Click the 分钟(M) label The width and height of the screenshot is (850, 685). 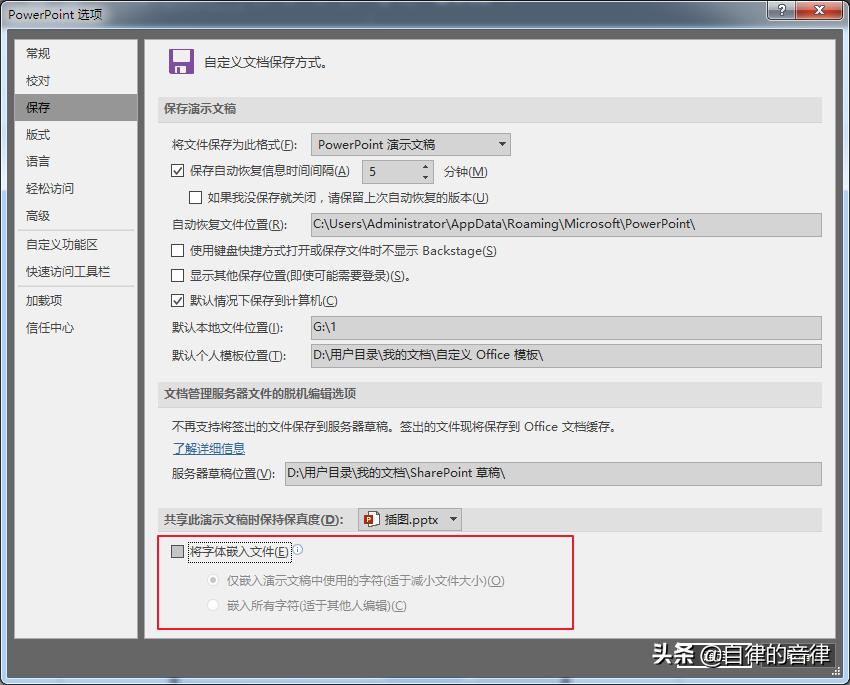click(466, 172)
